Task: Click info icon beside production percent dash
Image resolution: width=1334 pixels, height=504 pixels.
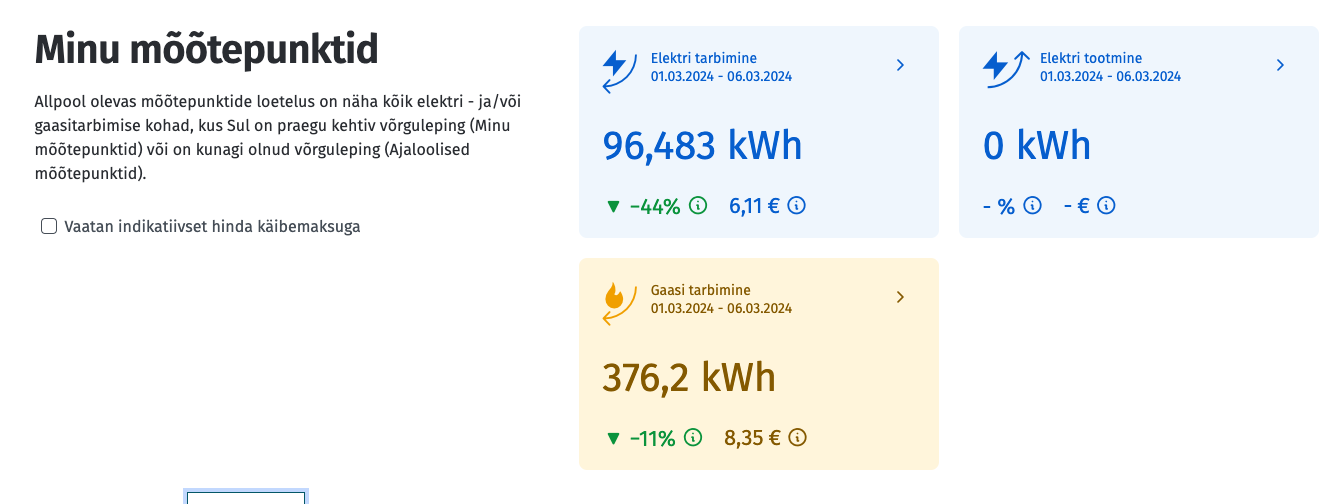Action: 1033,205
